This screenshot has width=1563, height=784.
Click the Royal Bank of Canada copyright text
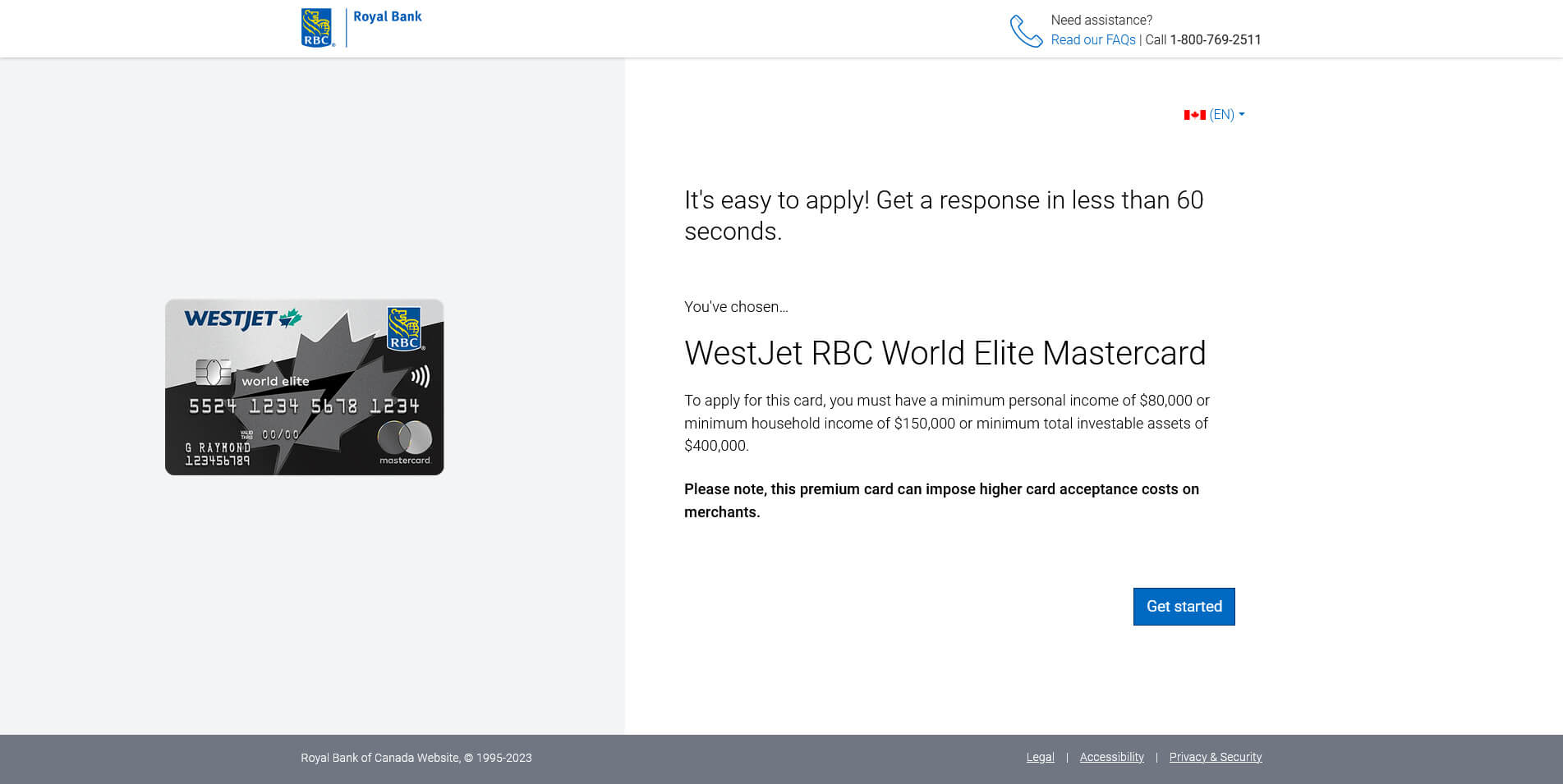pyautogui.click(x=416, y=758)
